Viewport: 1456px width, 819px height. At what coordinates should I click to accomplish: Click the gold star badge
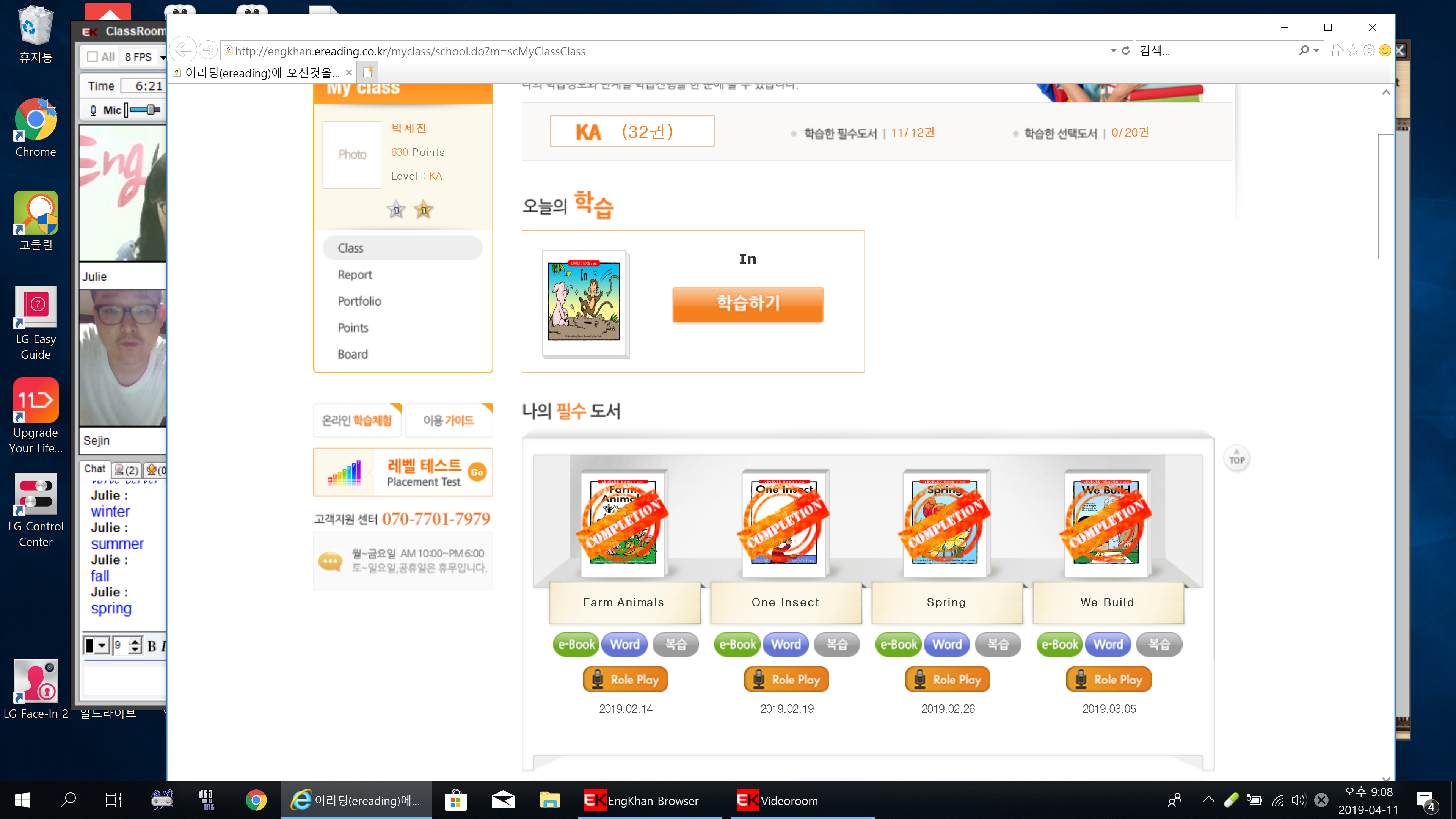point(424,210)
